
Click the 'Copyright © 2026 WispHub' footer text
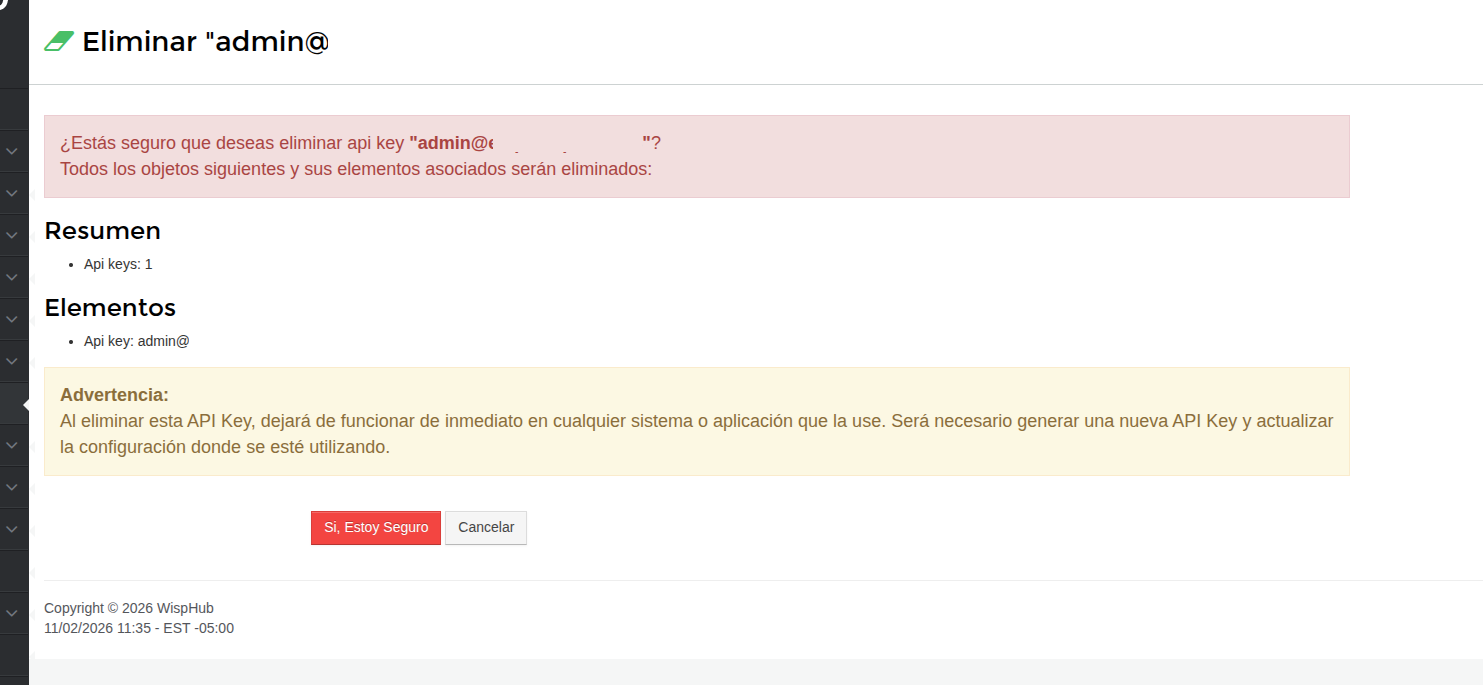(x=129, y=607)
